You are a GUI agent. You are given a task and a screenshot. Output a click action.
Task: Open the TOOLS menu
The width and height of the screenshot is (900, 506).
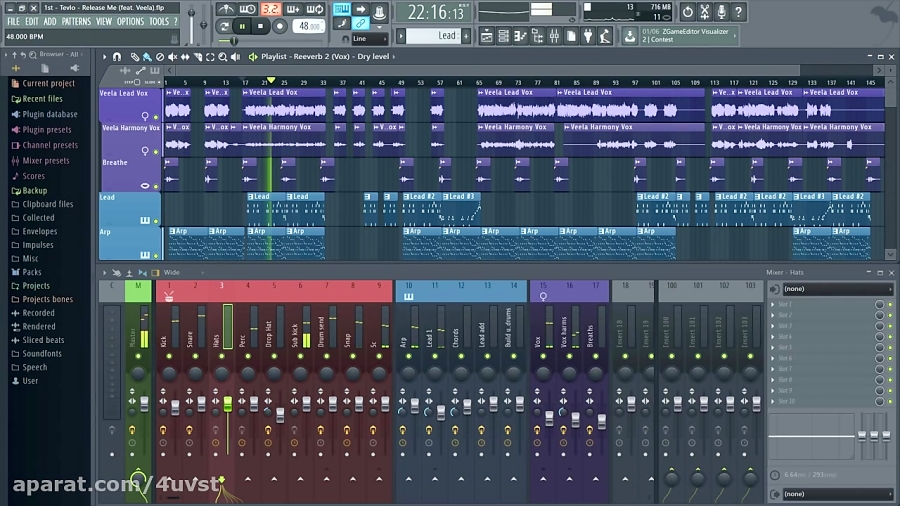point(159,21)
